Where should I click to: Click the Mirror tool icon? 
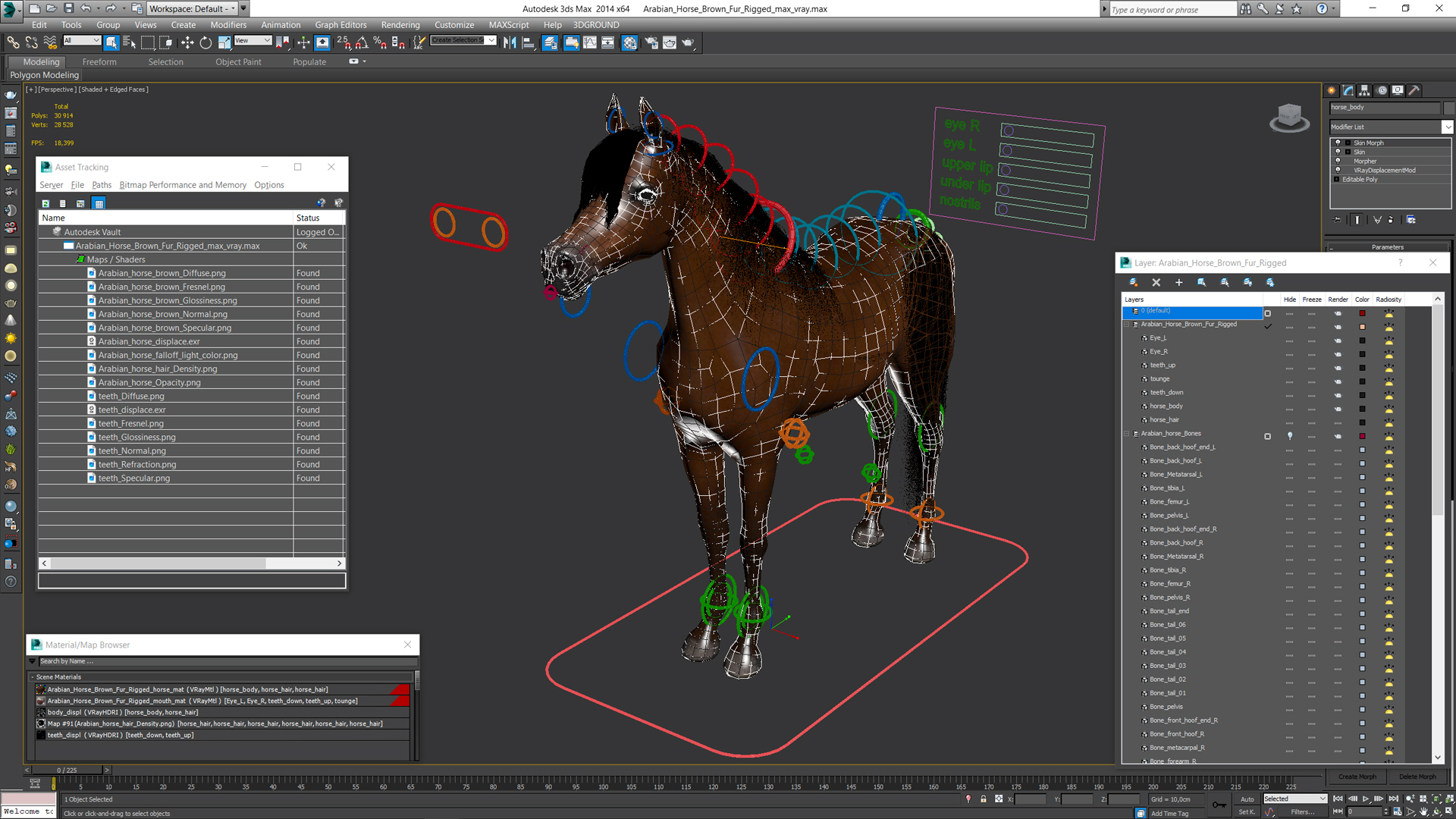coord(510,42)
